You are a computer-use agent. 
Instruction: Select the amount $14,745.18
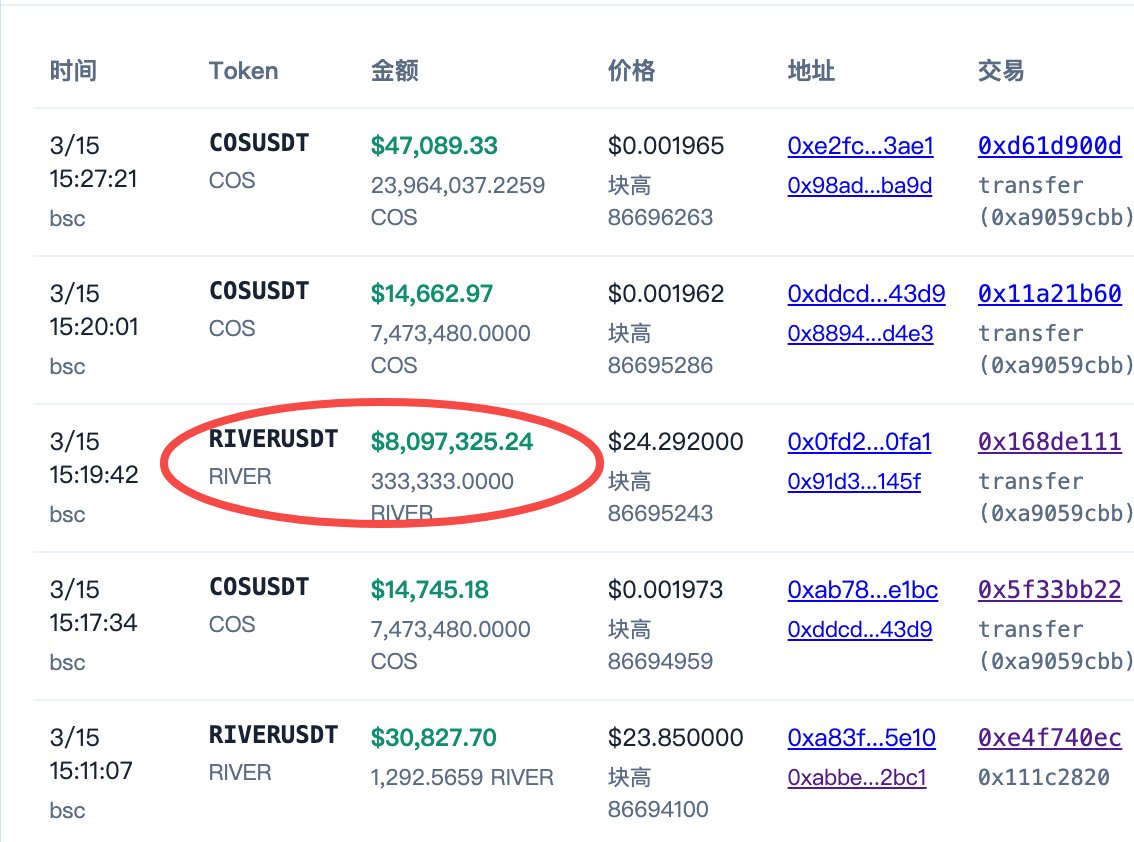click(x=430, y=590)
